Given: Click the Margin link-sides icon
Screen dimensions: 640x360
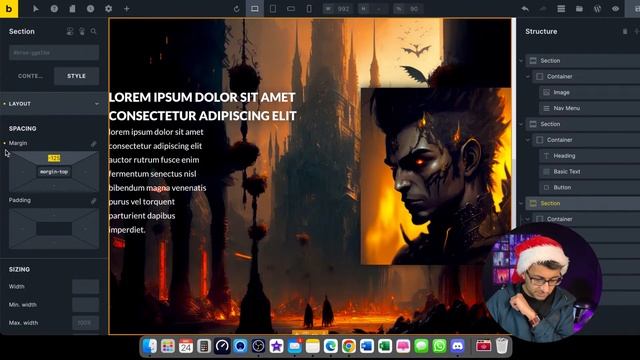Looking at the screenshot, I should coord(93,143).
